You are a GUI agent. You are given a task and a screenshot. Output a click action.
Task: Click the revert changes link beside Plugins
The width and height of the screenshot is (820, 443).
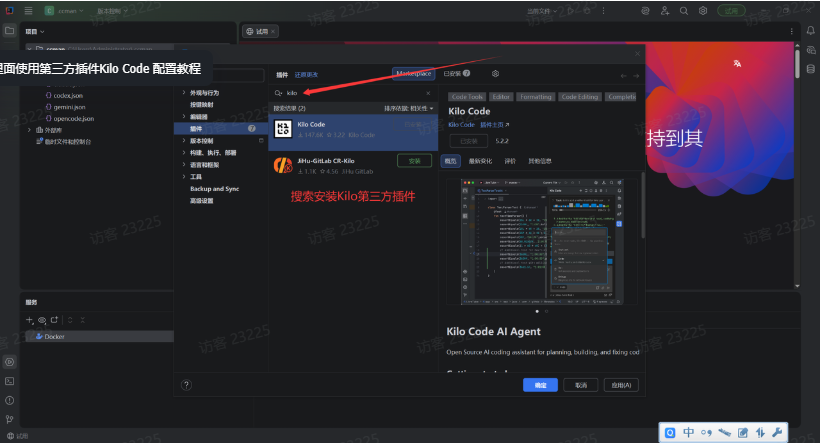(306, 75)
